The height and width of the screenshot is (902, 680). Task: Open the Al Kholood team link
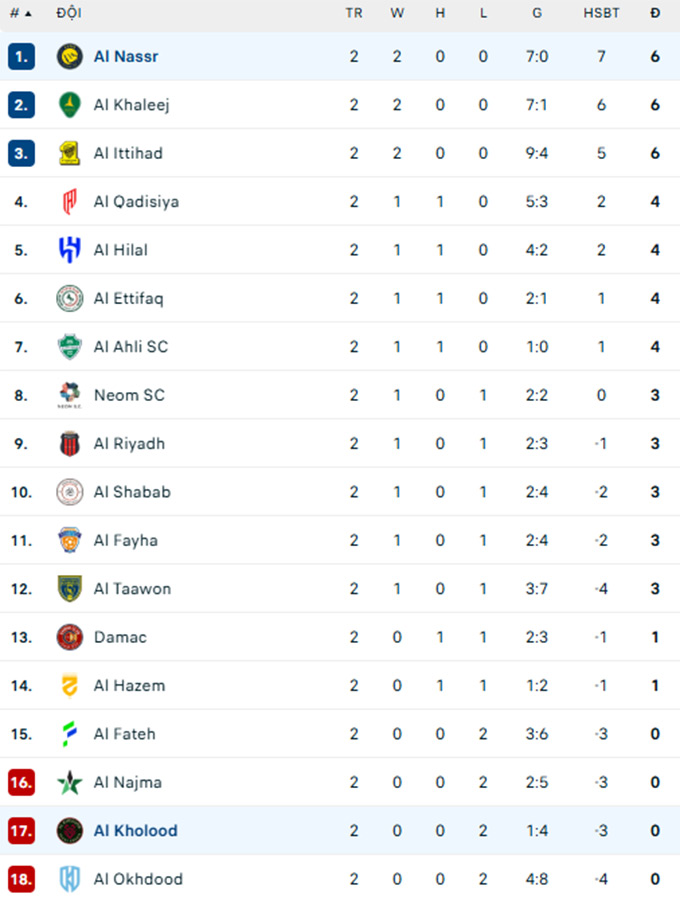pos(135,831)
